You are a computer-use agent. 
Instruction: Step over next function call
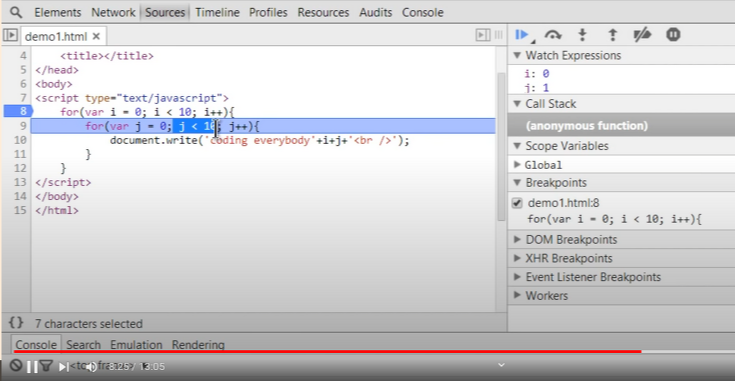coord(553,35)
